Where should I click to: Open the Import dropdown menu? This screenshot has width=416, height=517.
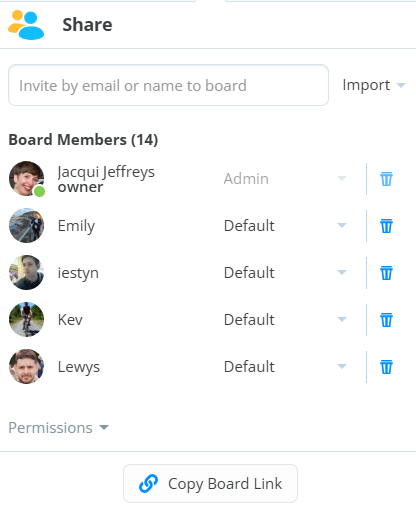pyautogui.click(x=374, y=85)
